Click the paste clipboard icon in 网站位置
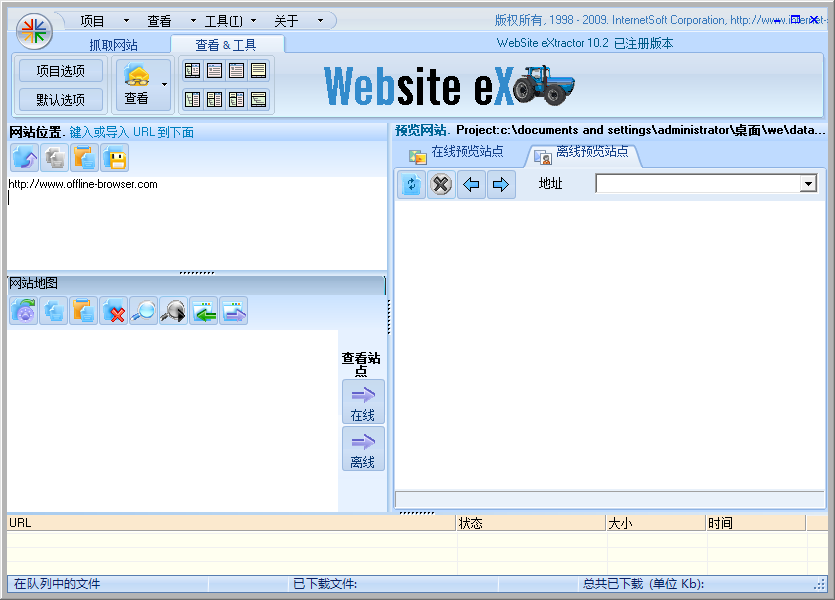835x600 pixels. pos(84,158)
